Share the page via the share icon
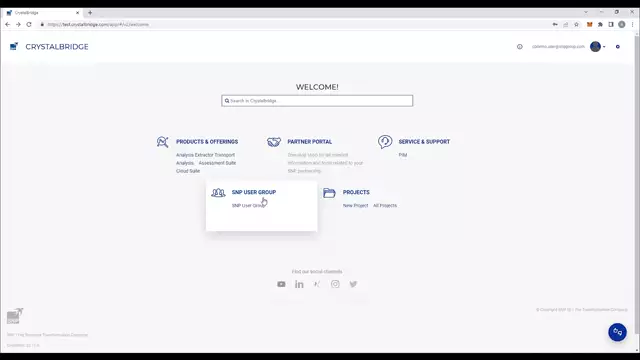This screenshot has height=360, width=640. (566, 24)
